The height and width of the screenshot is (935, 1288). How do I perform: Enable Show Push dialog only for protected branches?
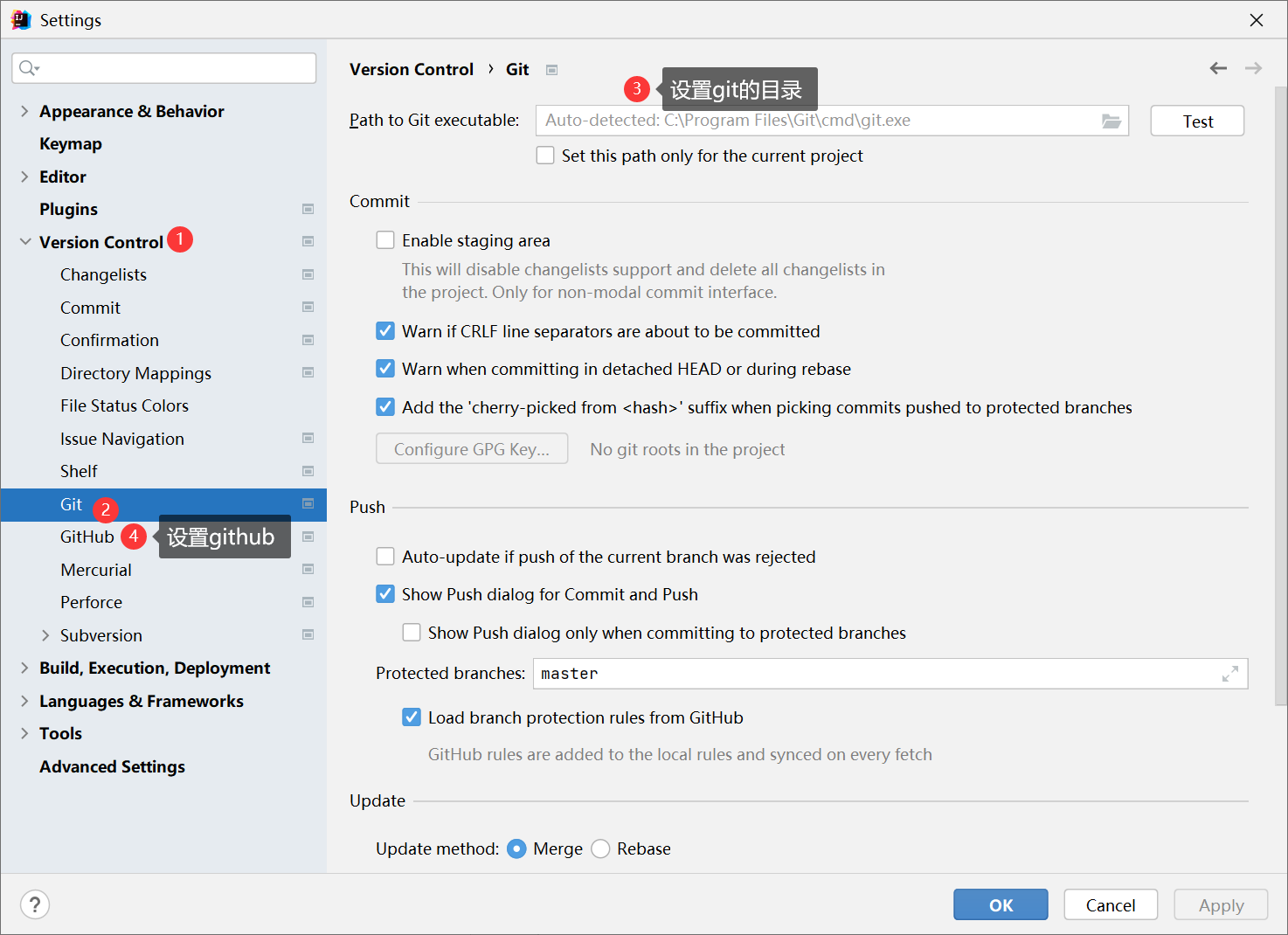(x=412, y=633)
